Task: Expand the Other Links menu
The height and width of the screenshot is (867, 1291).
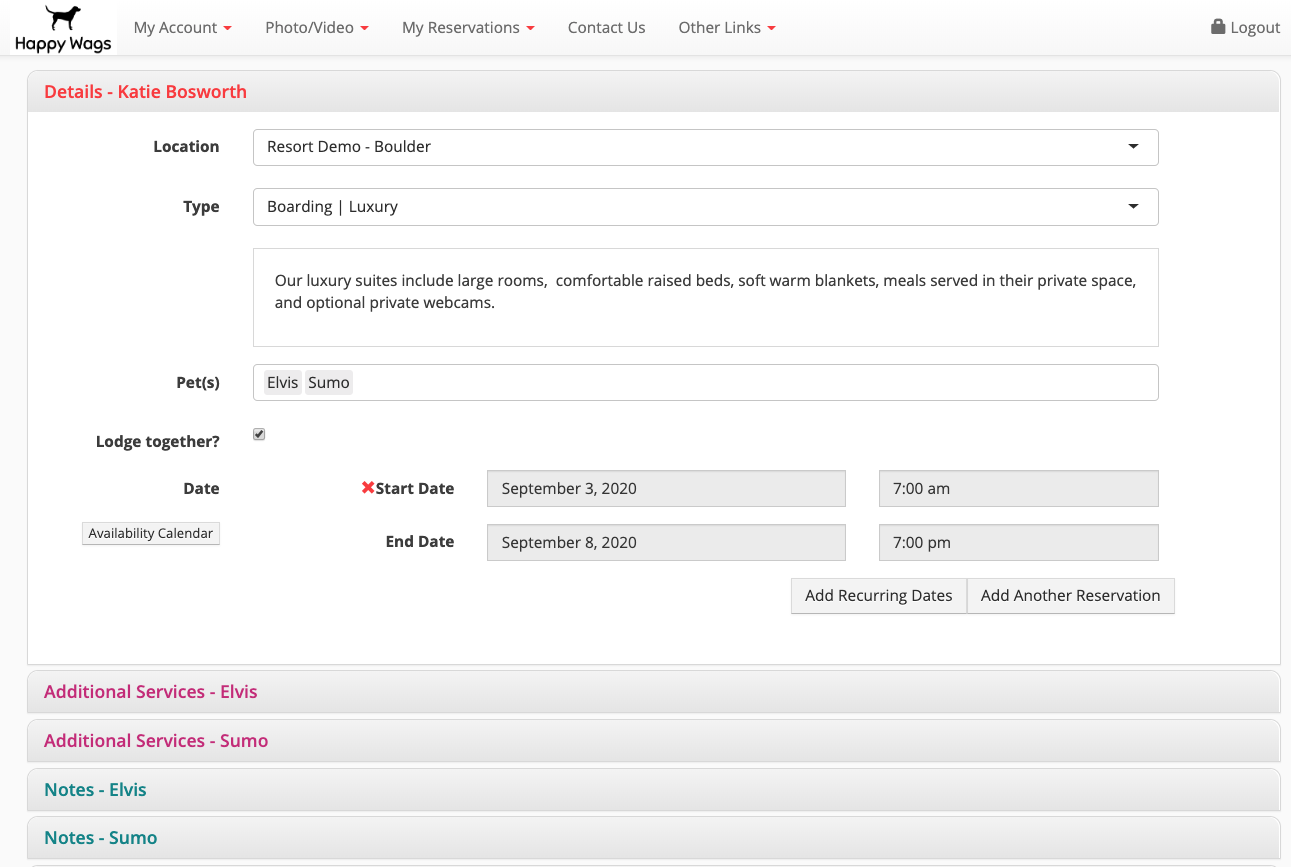Action: (726, 27)
